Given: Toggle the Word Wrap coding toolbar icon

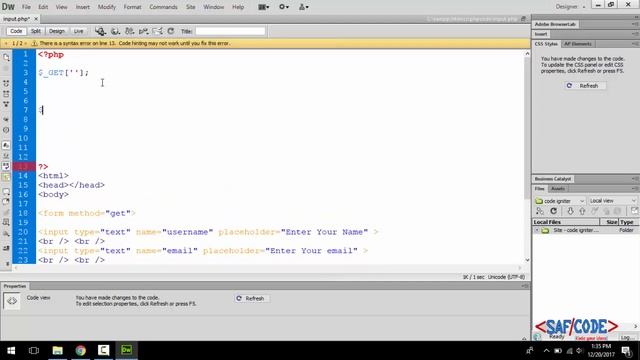Looking at the screenshot, I should pos(6,166).
